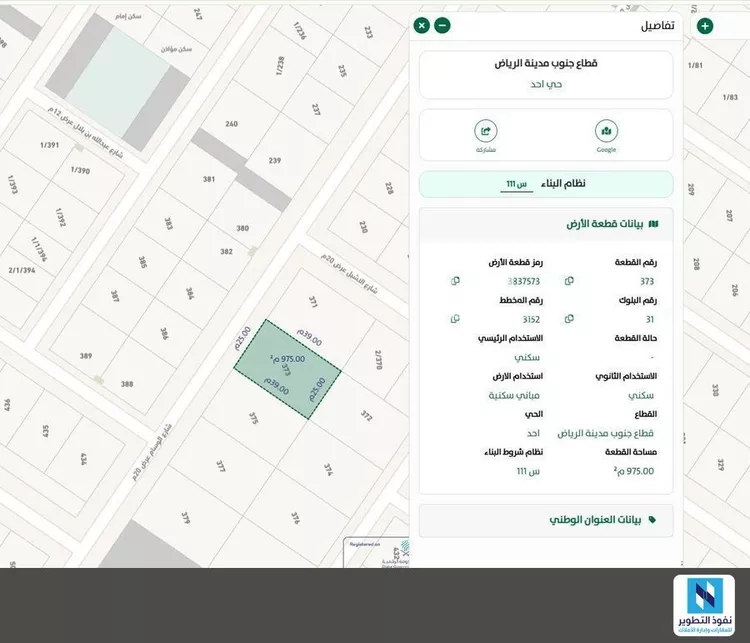Minimize details panel with minus icon
The height and width of the screenshot is (643, 750).
[x=442, y=25]
